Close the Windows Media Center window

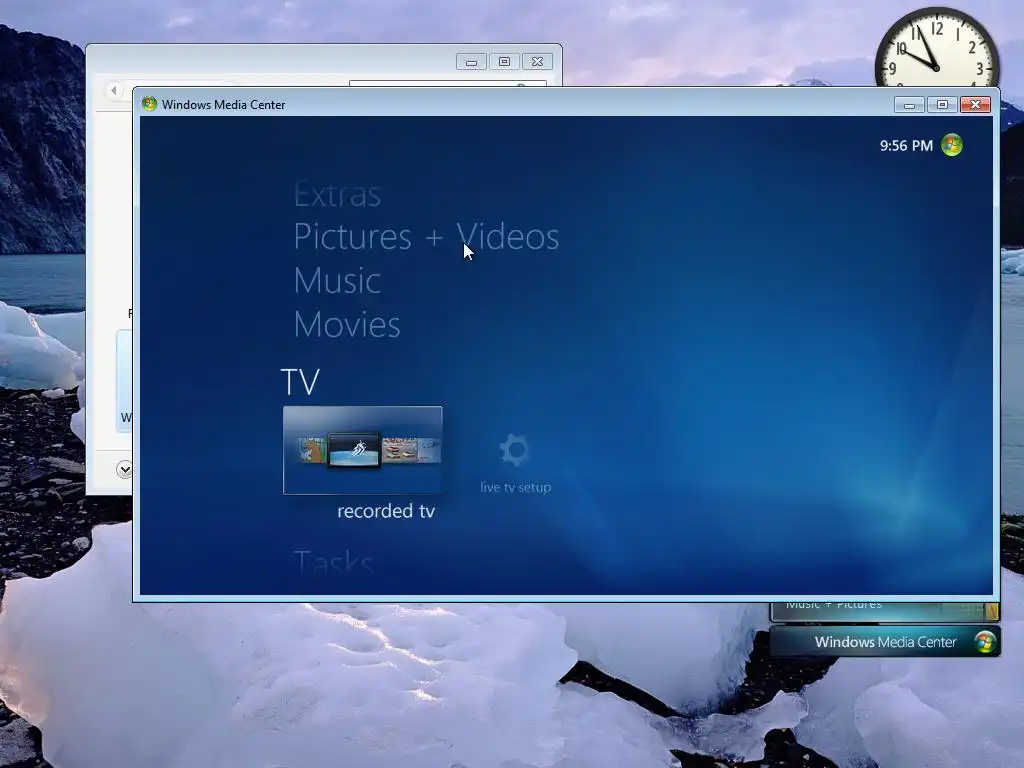point(976,104)
